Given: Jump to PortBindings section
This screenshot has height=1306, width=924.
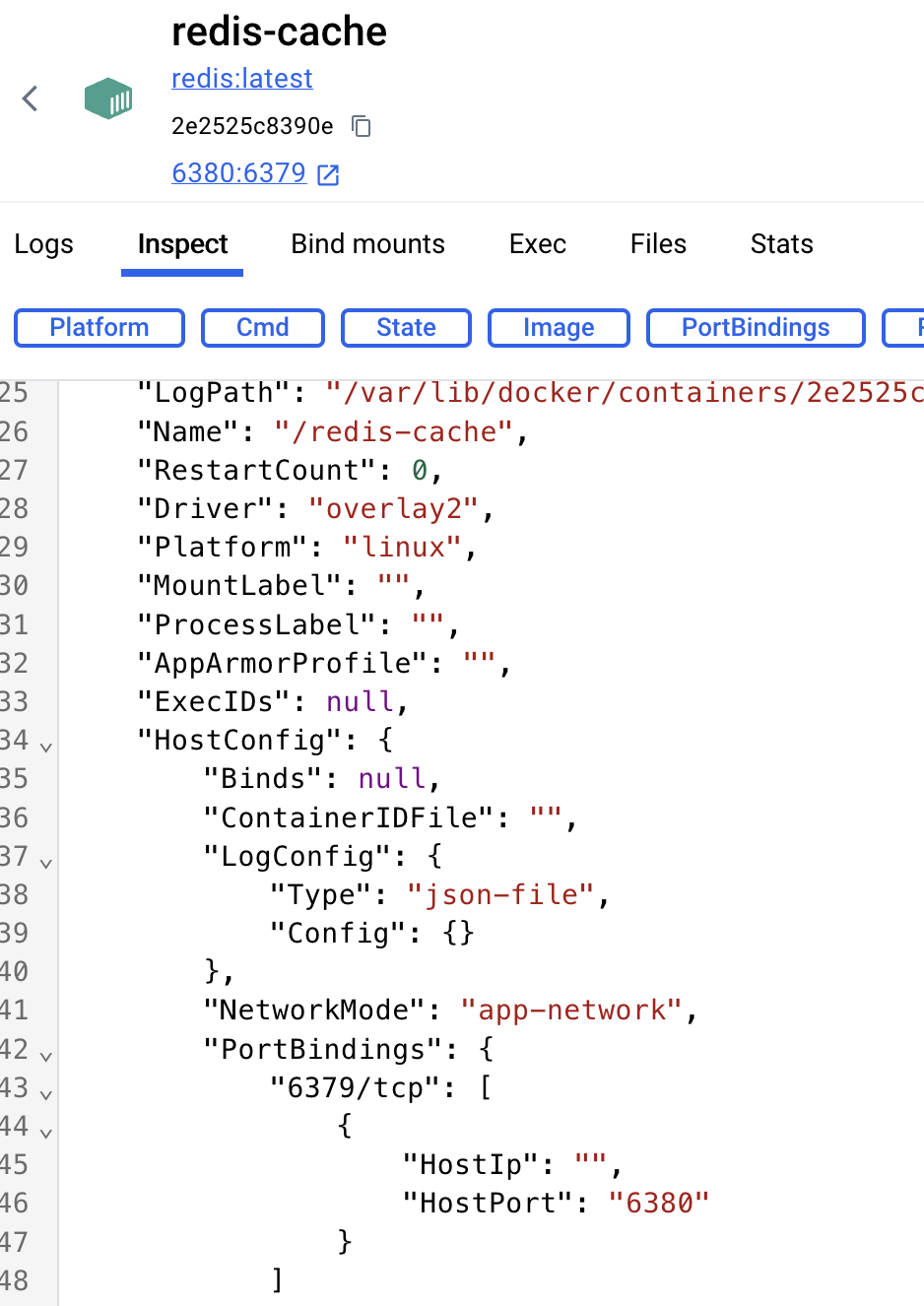Looking at the screenshot, I should 756,328.
